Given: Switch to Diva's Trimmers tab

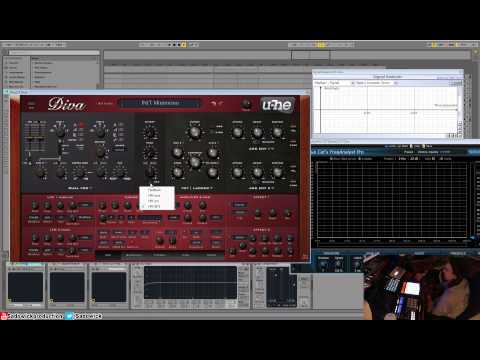Looking at the screenshot, I should pos(159,255).
